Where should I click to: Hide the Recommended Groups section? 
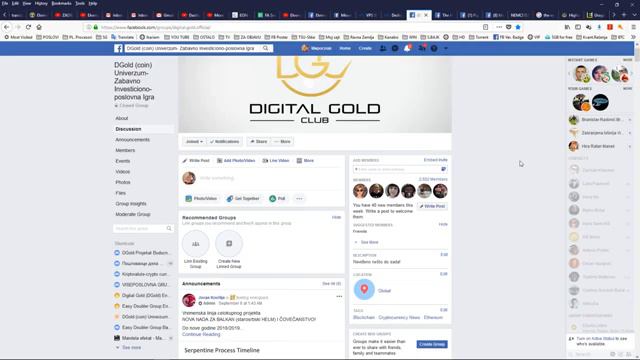(x=336, y=217)
